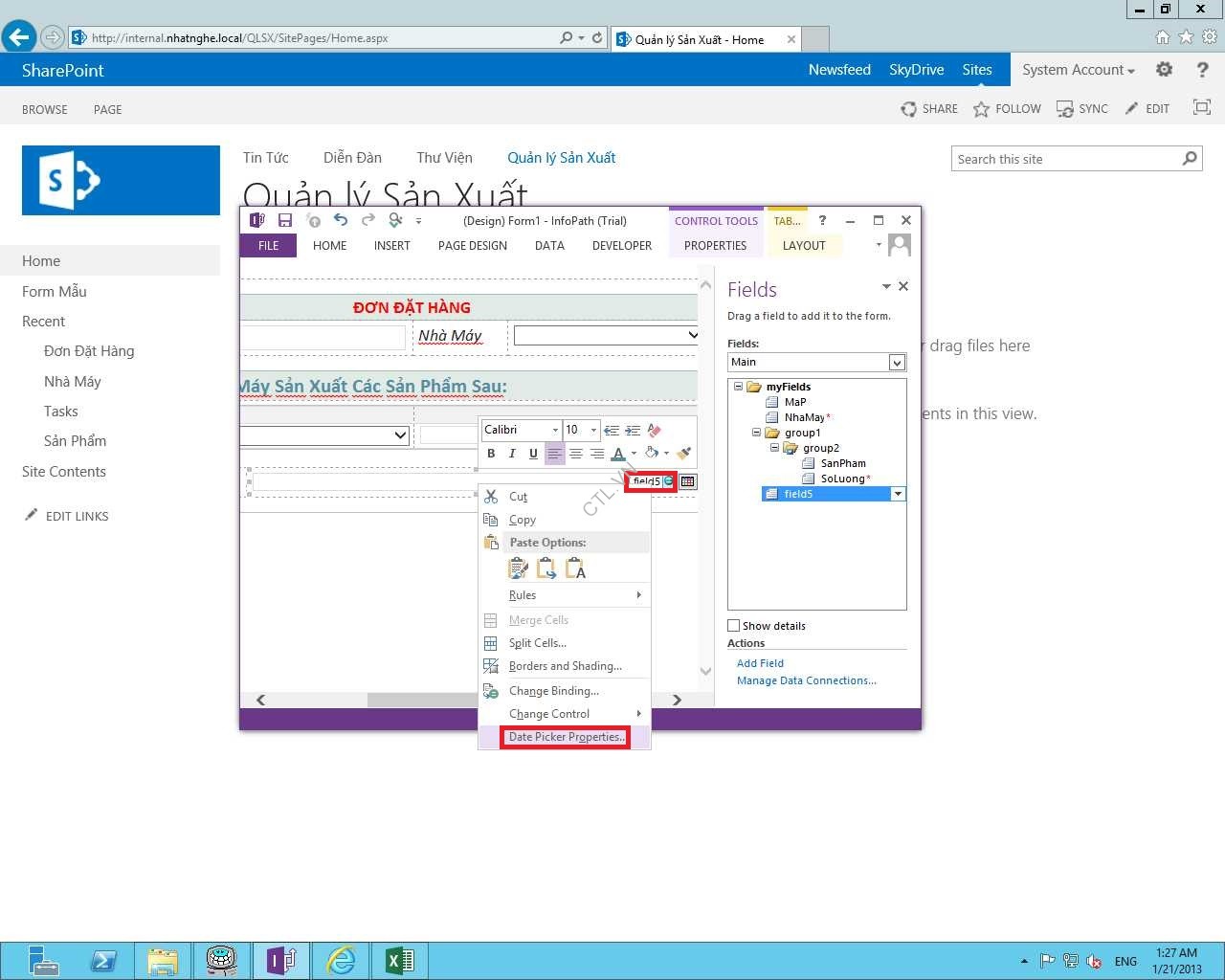Click the Undo arrow in InfoPath
Viewport: 1225px width, 980px height.
[341, 220]
